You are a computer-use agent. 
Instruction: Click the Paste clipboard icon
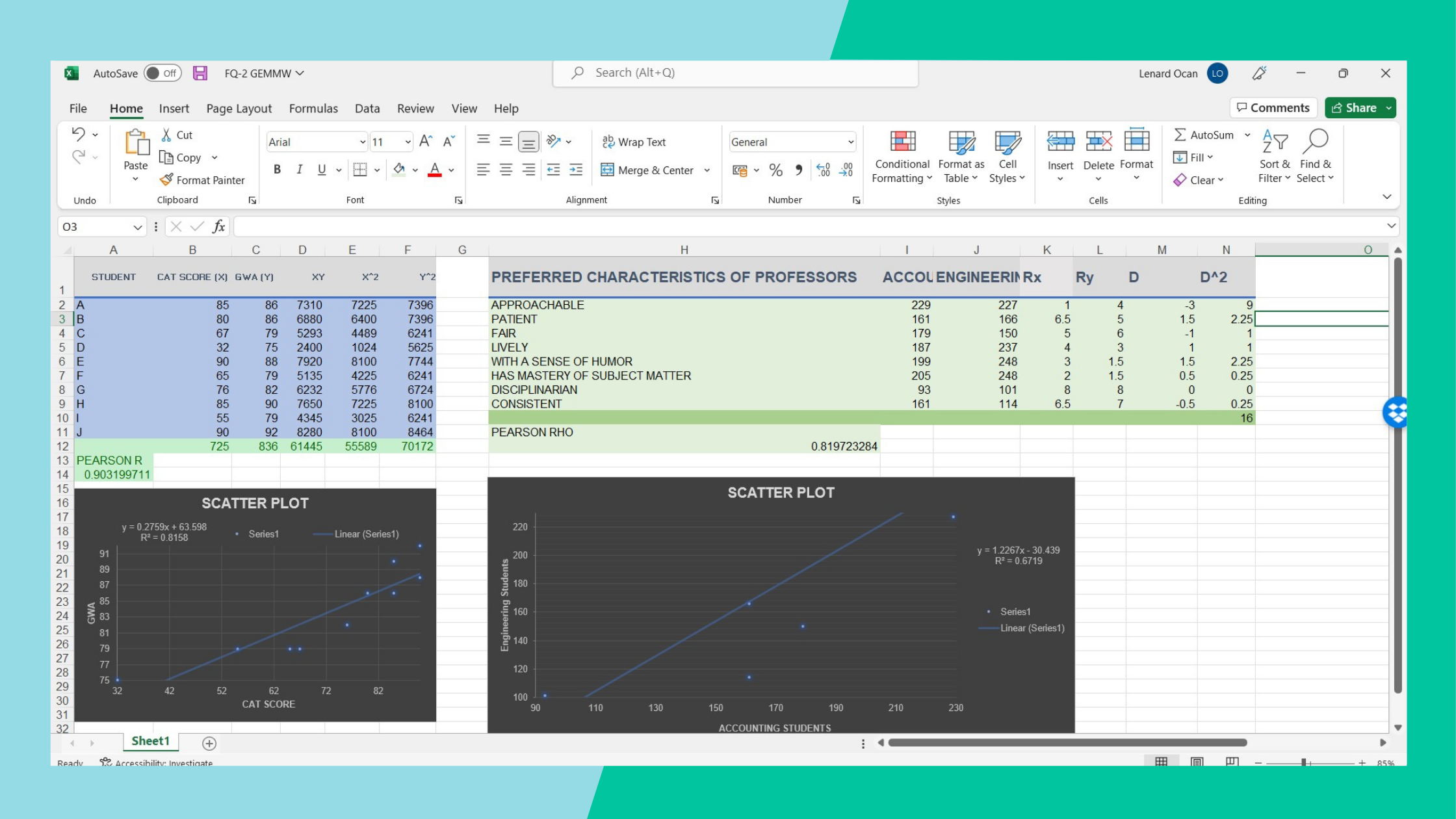136,142
